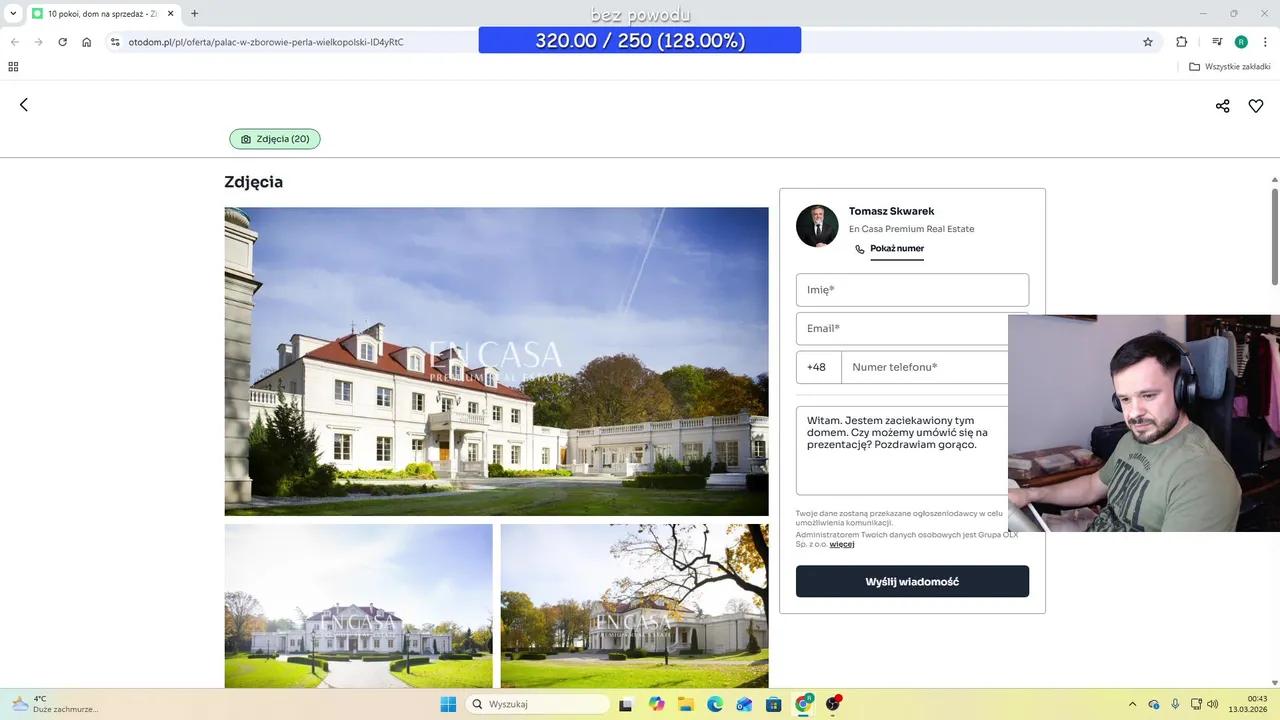
Task: Reload the current page
Action: pyautogui.click(x=62, y=42)
